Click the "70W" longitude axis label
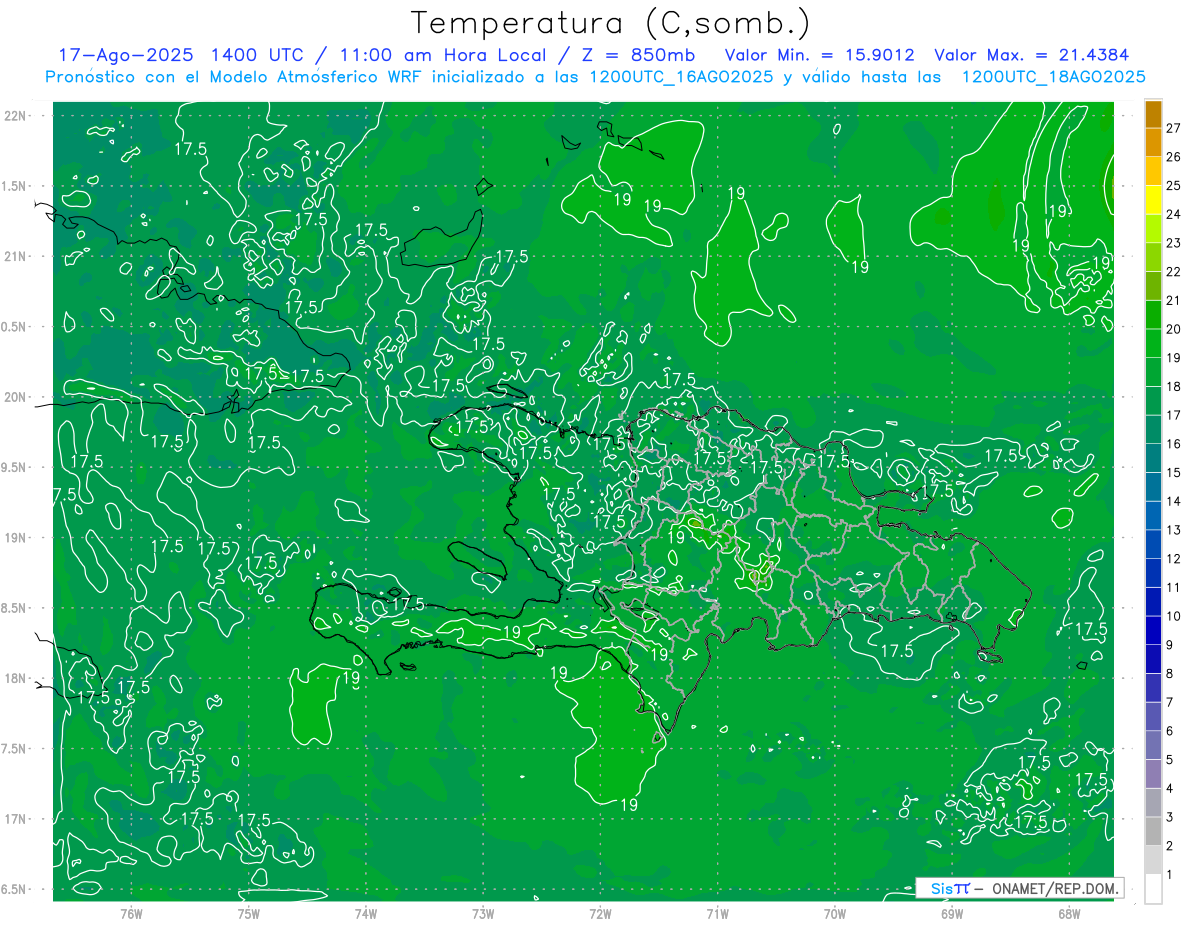 click(x=835, y=914)
